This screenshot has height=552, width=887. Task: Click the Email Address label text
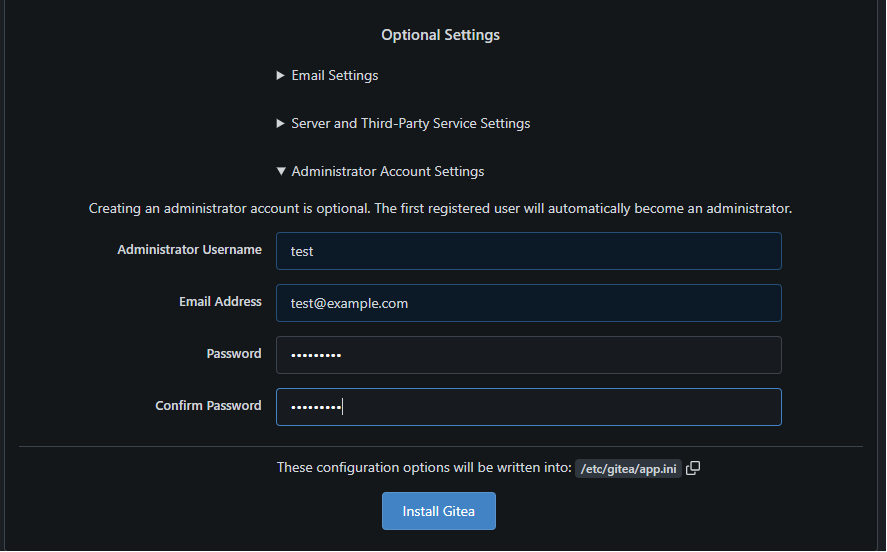(221, 301)
